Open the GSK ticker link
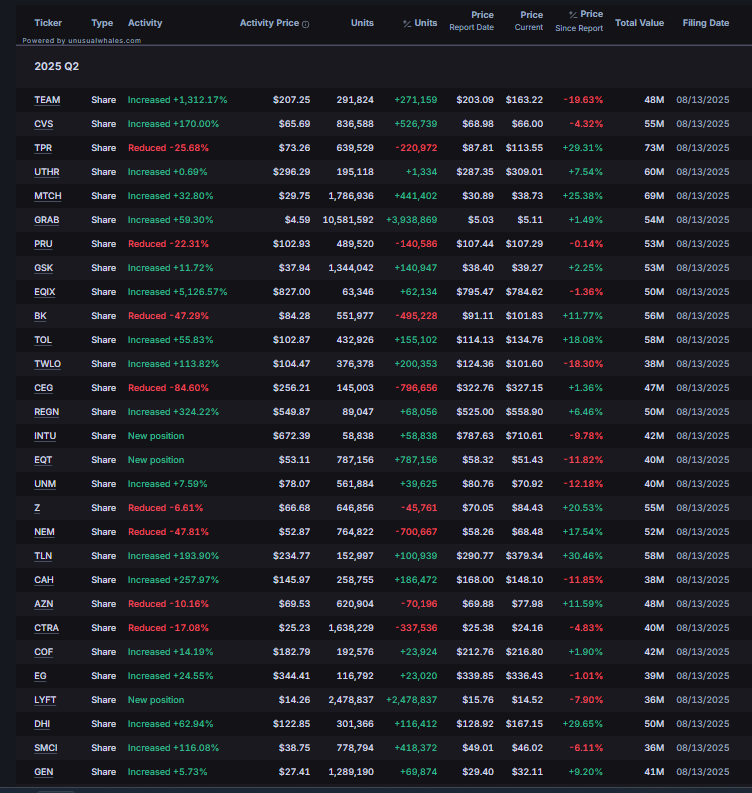The image size is (752, 793). (x=43, y=268)
